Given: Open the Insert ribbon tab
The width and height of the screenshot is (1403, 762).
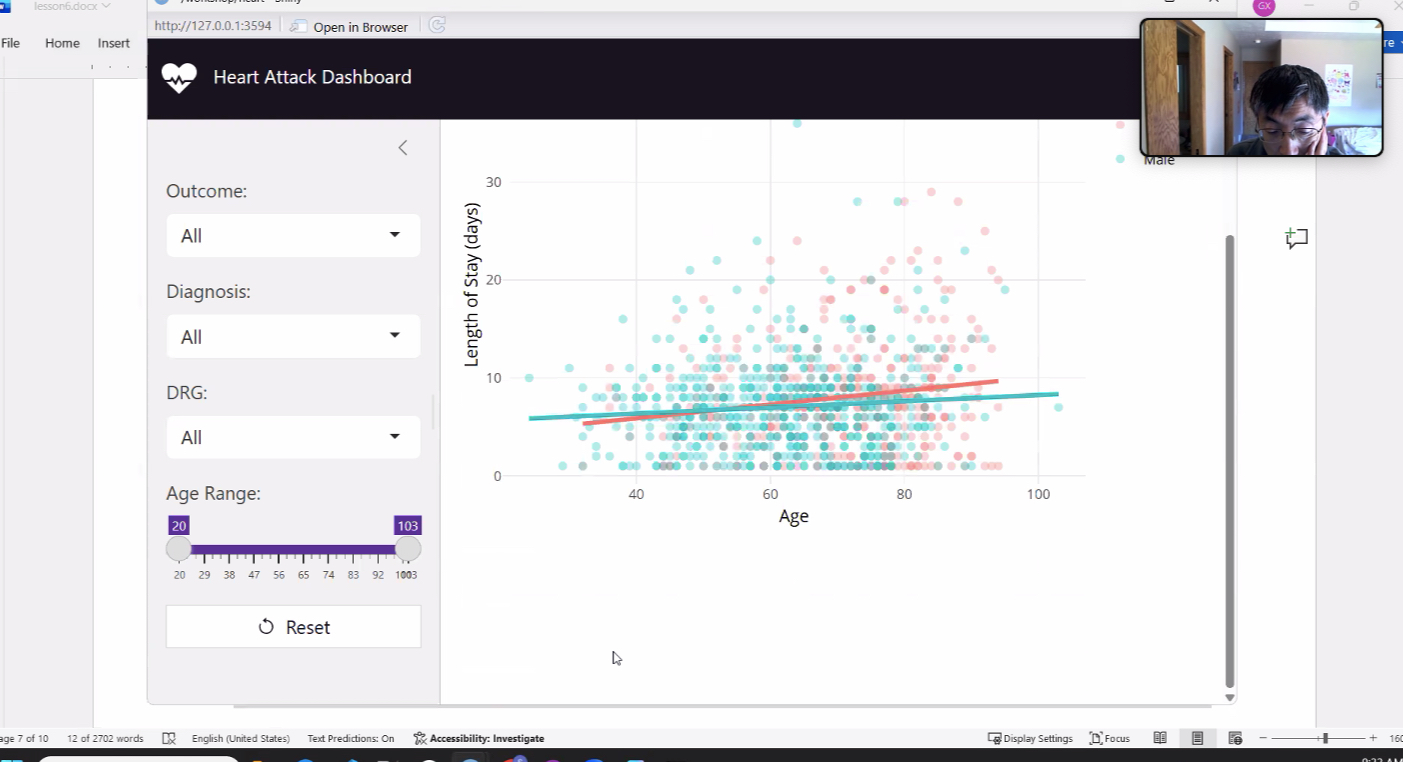Looking at the screenshot, I should 114,43.
